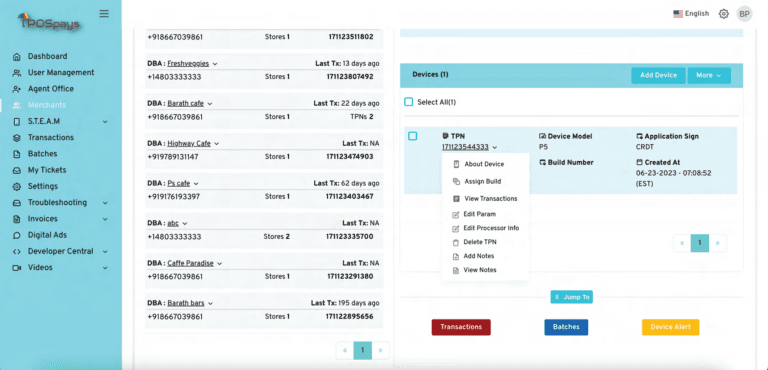Click the Dashboard home icon

[x=17, y=56]
